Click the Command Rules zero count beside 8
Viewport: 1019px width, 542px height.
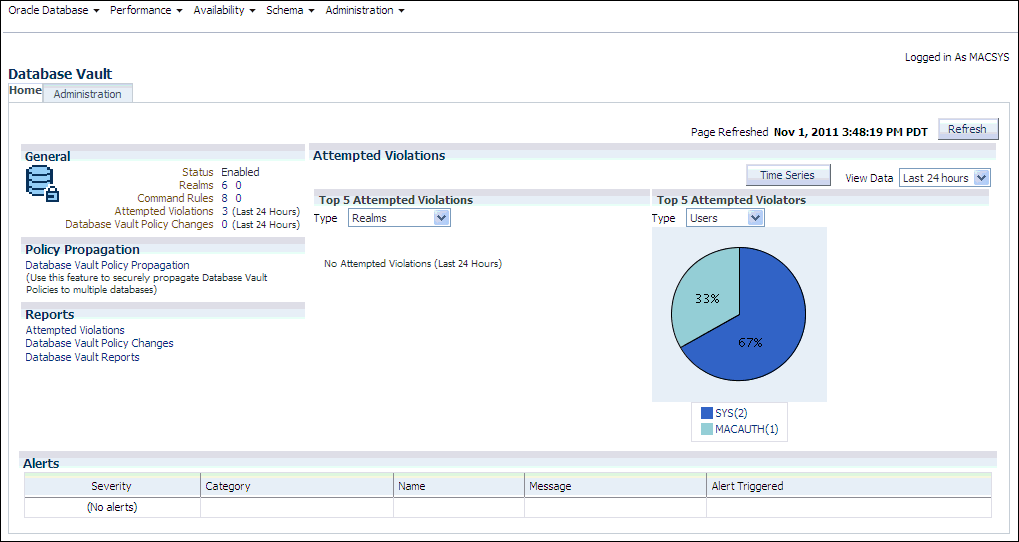point(239,198)
